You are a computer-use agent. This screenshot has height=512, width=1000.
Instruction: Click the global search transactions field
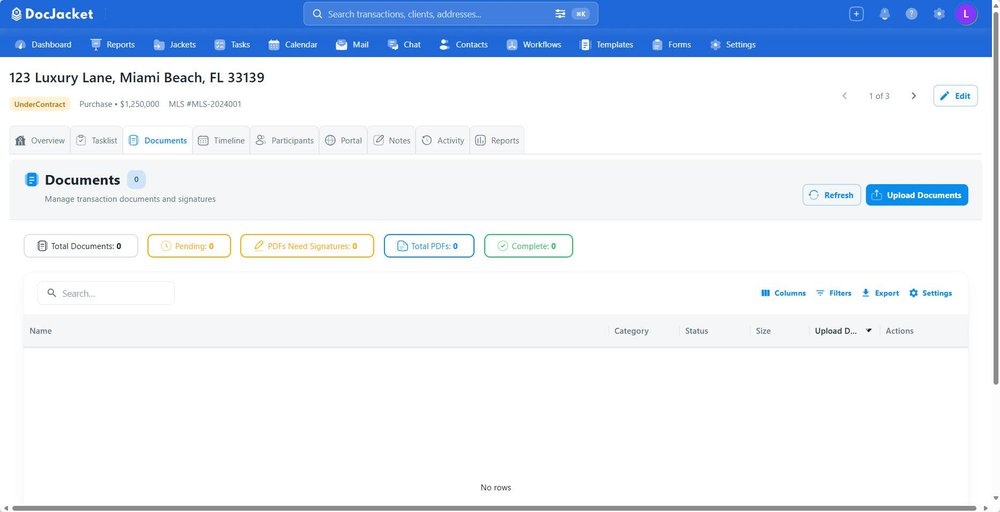[x=450, y=14]
